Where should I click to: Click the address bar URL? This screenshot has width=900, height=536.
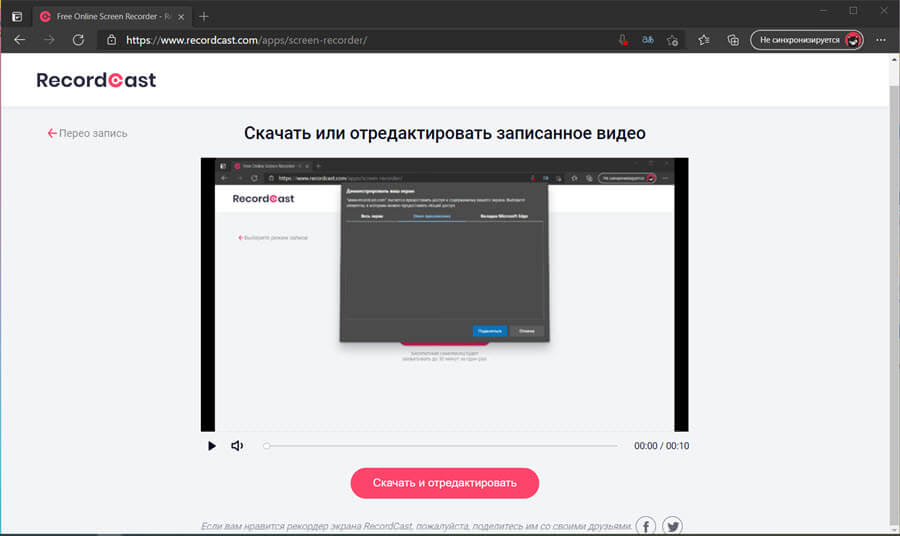point(246,40)
